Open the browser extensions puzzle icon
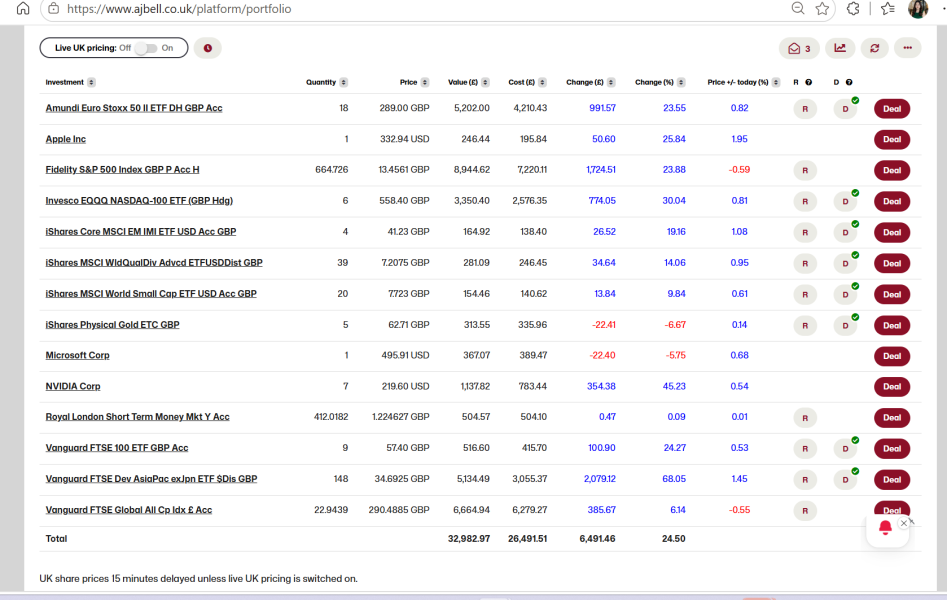Viewport: 947px width, 600px height. (x=853, y=8)
